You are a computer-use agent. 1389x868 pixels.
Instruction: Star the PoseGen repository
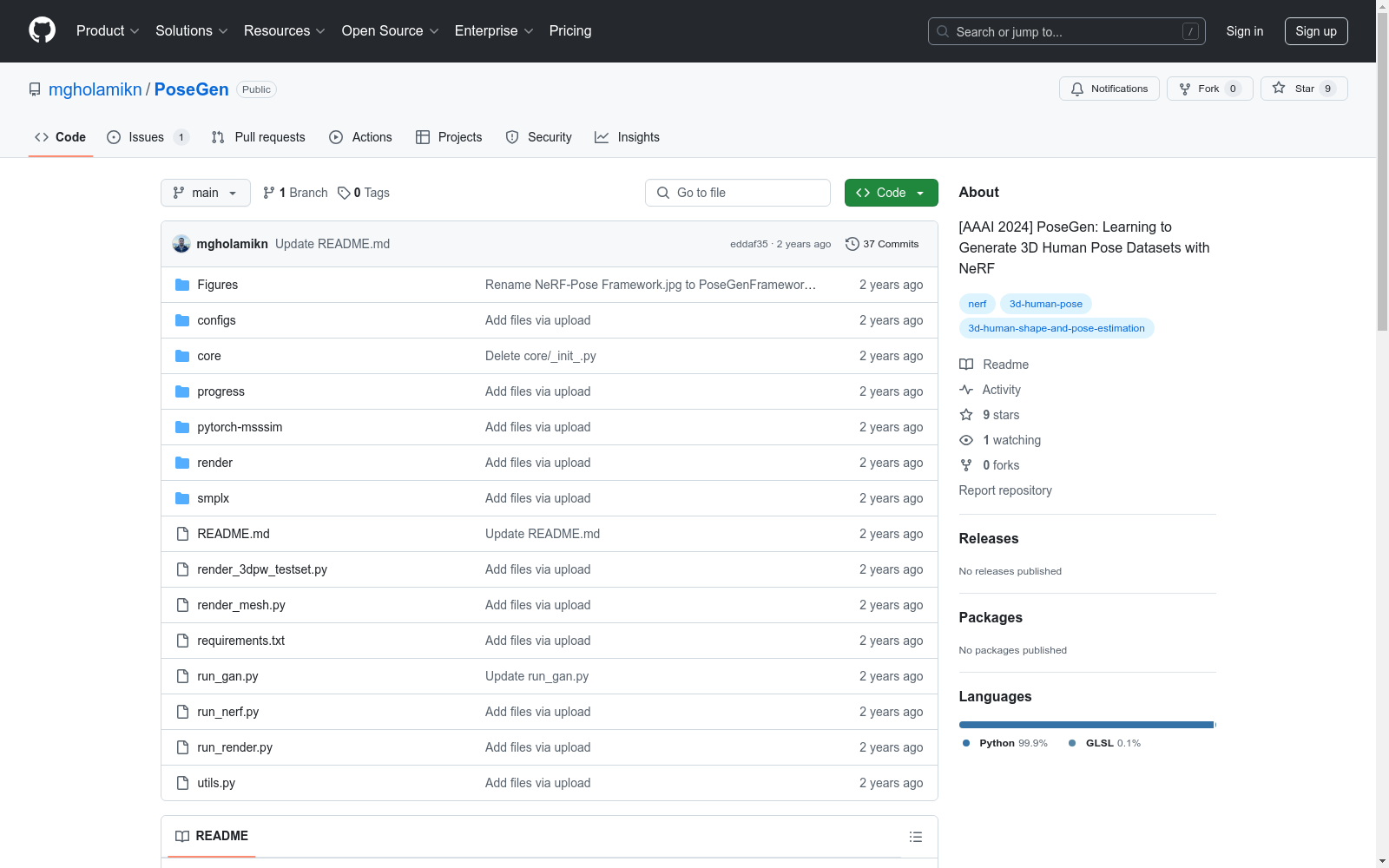pyautogui.click(x=1304, y=89)
